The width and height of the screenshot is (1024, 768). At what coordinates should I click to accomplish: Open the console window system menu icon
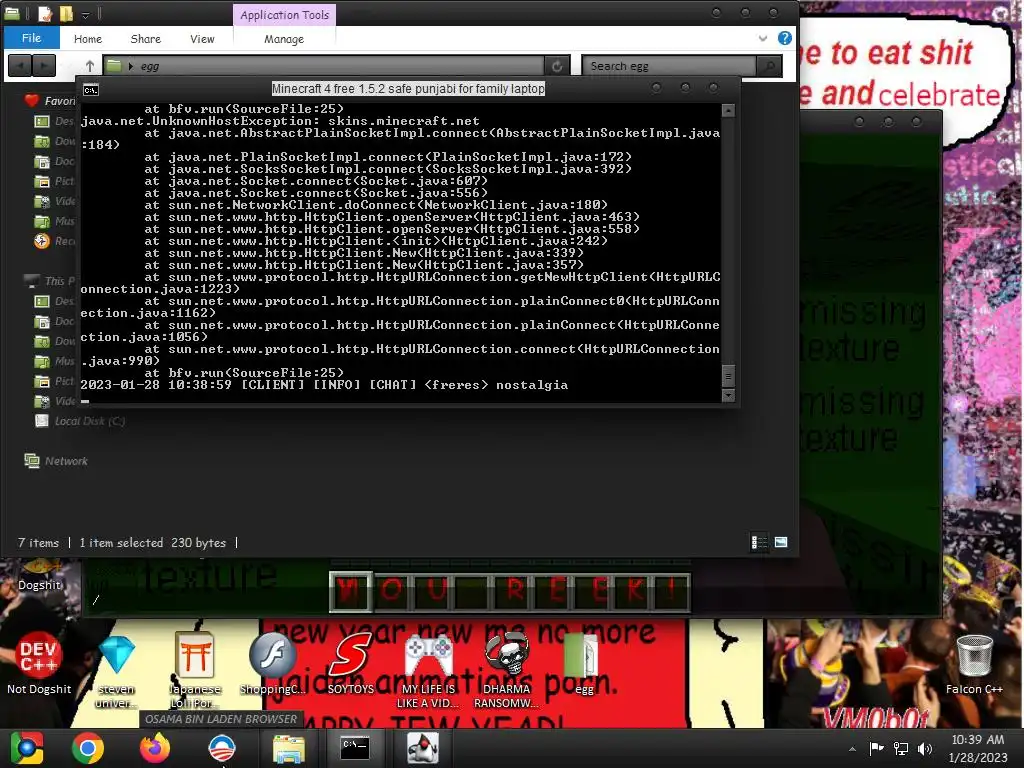tap(91, 89)
